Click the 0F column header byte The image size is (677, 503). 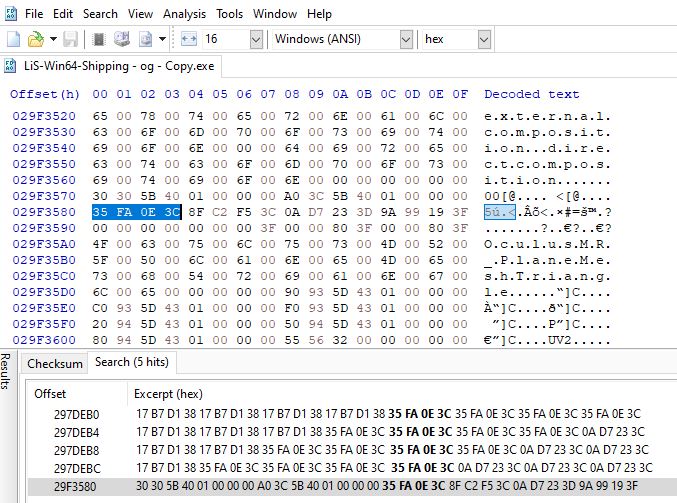point(460,94)
